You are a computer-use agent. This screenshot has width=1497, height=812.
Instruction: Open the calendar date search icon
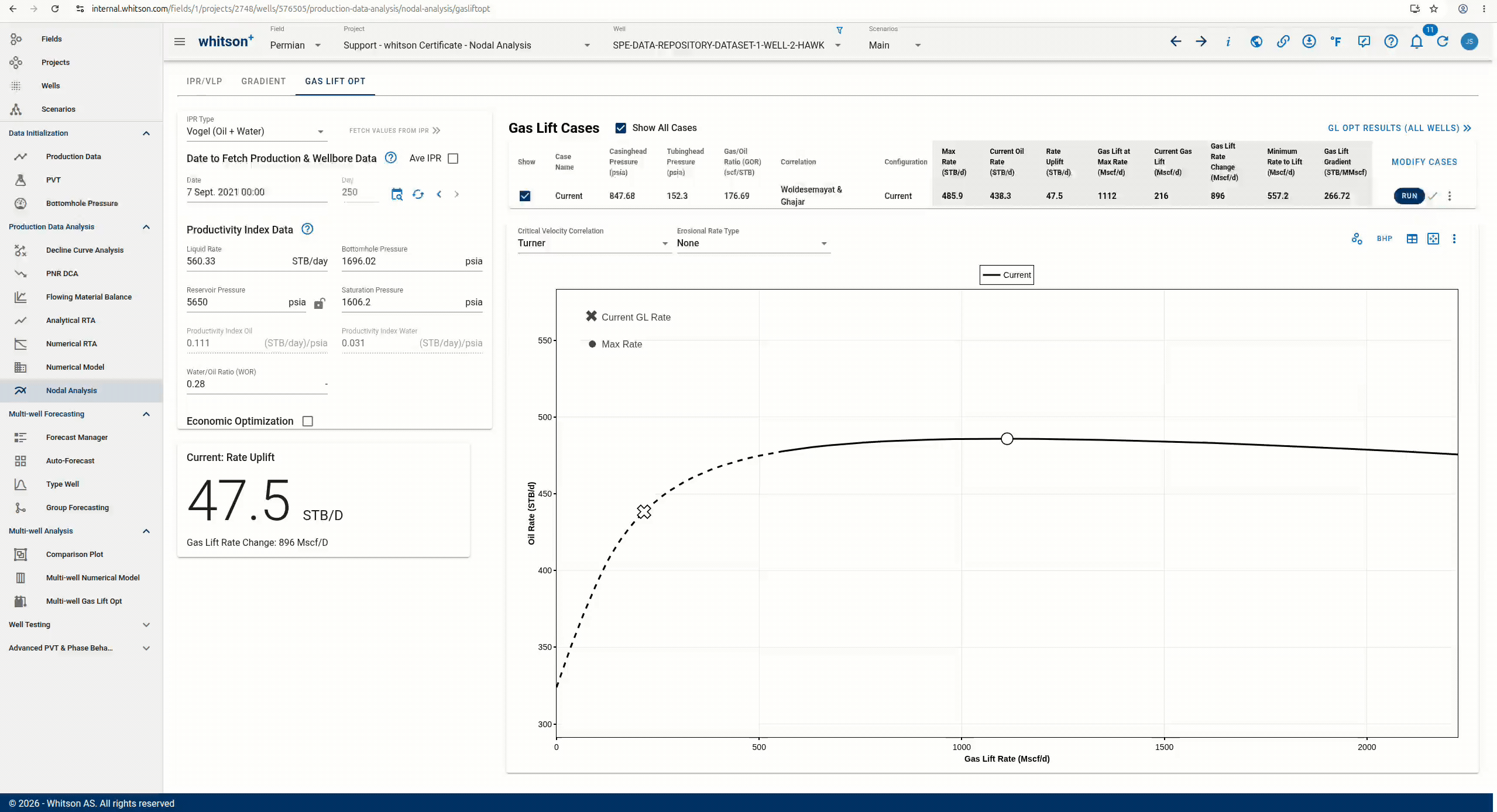click(397, 194)
